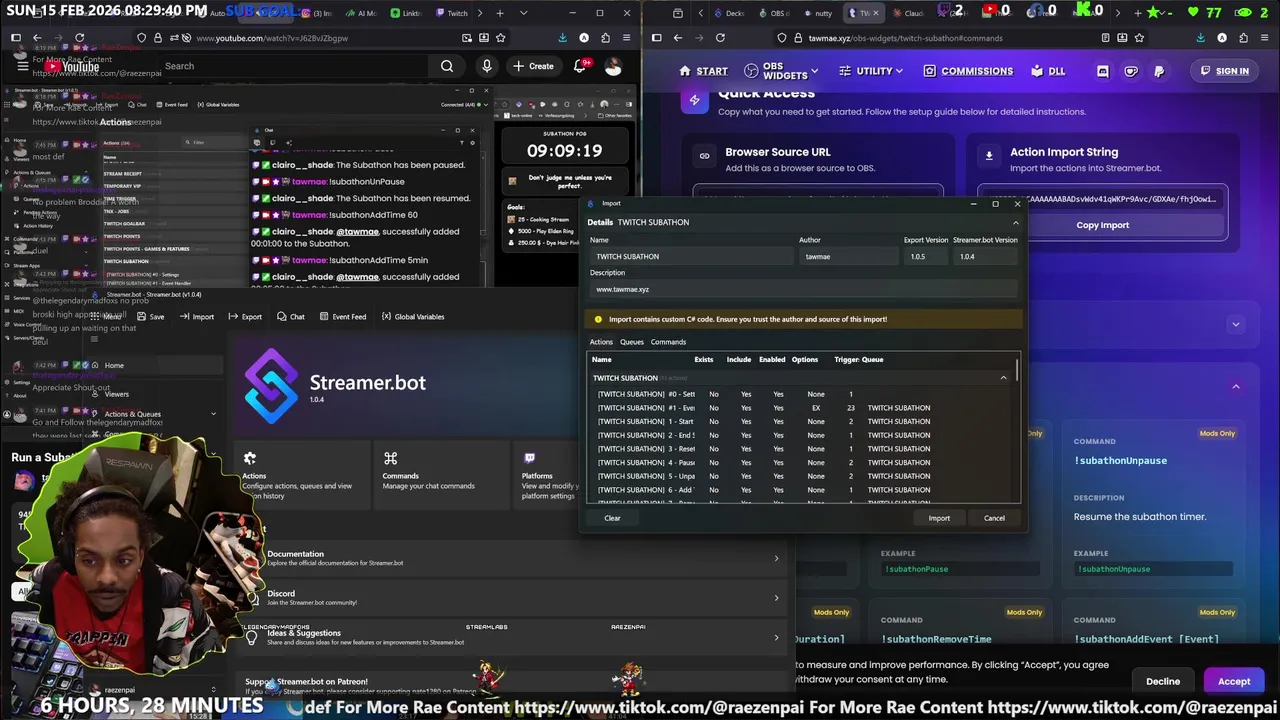Click Copy Import button on tawmae page
This screenshot has width=1280, height=720.
[x=1102, y=225]
